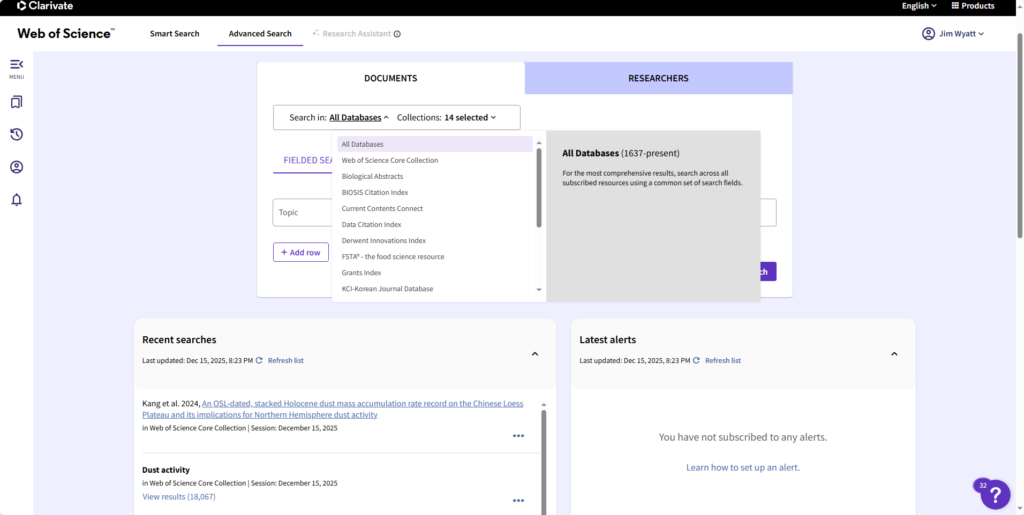Collapse the Recent searches panel
This screenshot has height=515, width=1024.
(x=534, y=354)
